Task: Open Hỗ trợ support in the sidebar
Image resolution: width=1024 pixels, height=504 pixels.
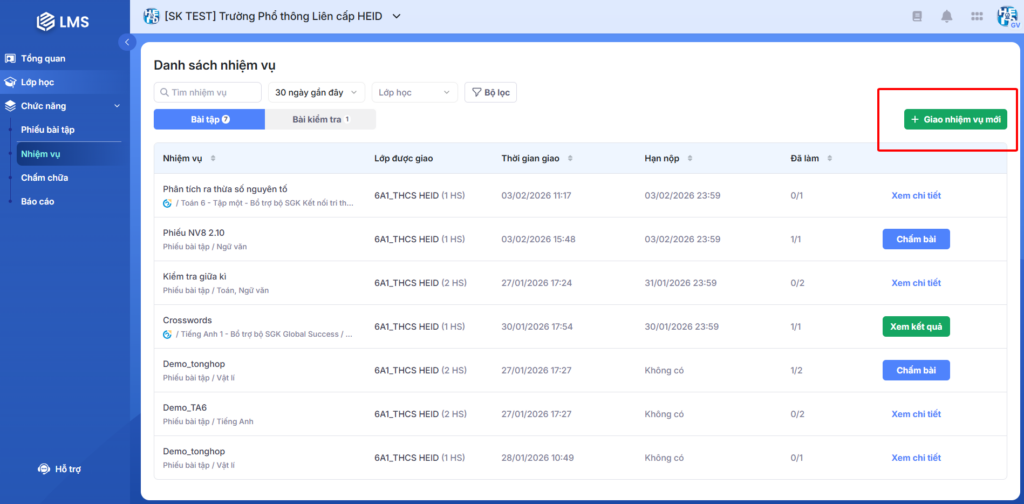Action: pos(60,468)
